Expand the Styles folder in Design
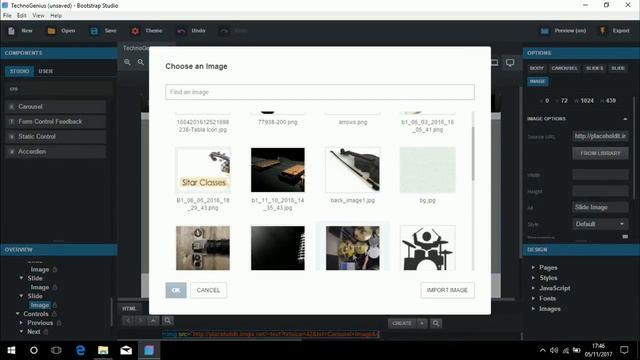Viewport: 640px width, 360px height. point(533,278)
